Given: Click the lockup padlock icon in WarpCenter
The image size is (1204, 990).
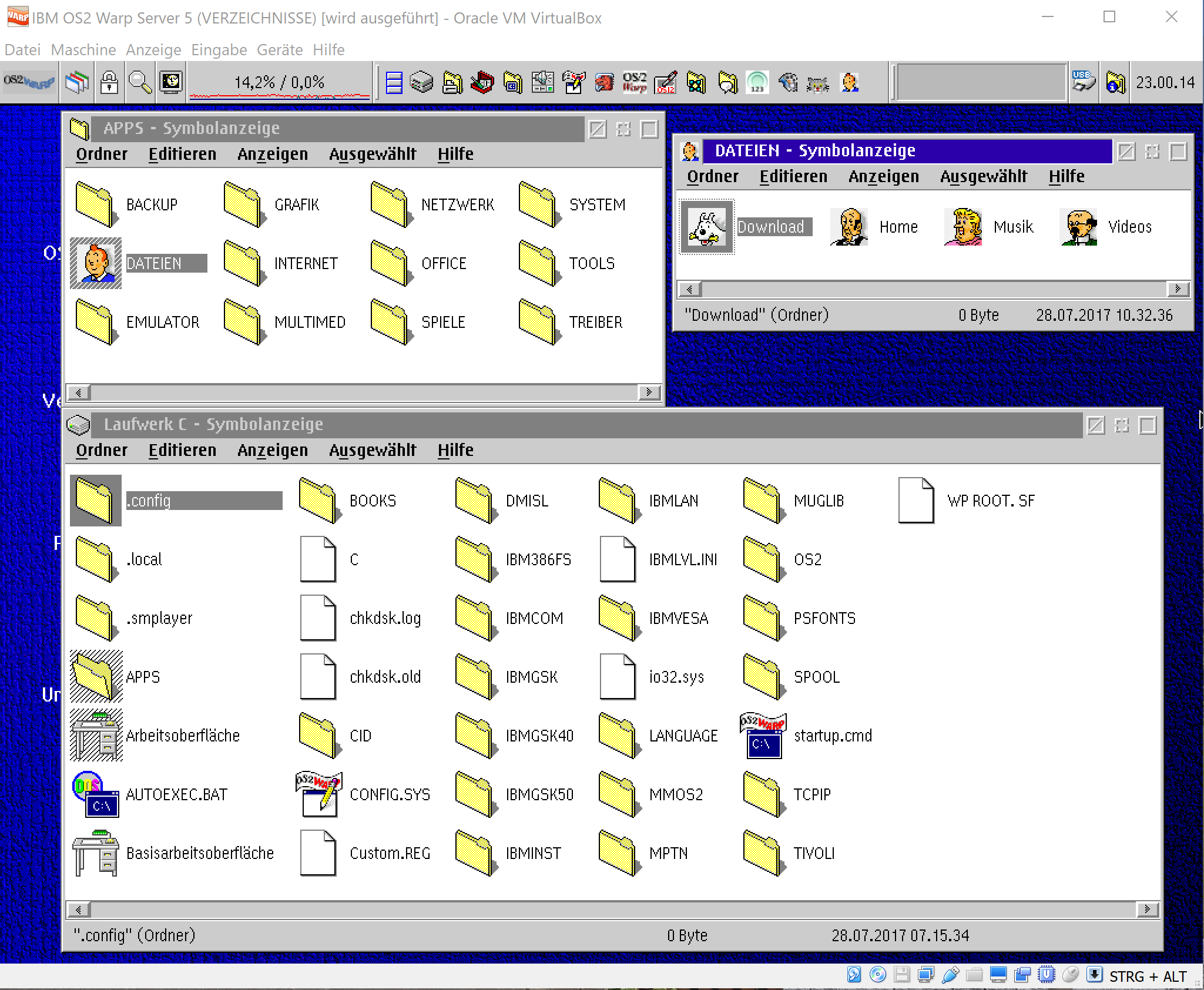Looking at the screenshot, I should point(109,82).
